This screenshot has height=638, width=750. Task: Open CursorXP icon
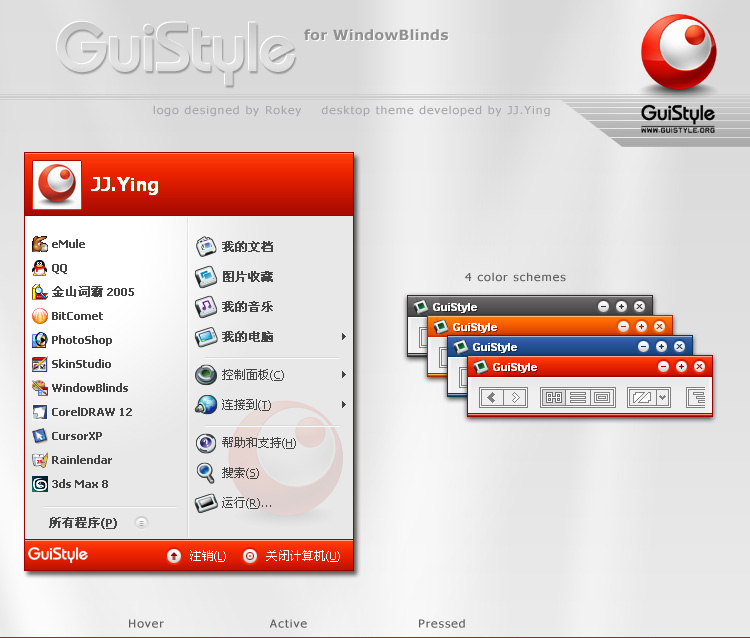tap(40, 436)
